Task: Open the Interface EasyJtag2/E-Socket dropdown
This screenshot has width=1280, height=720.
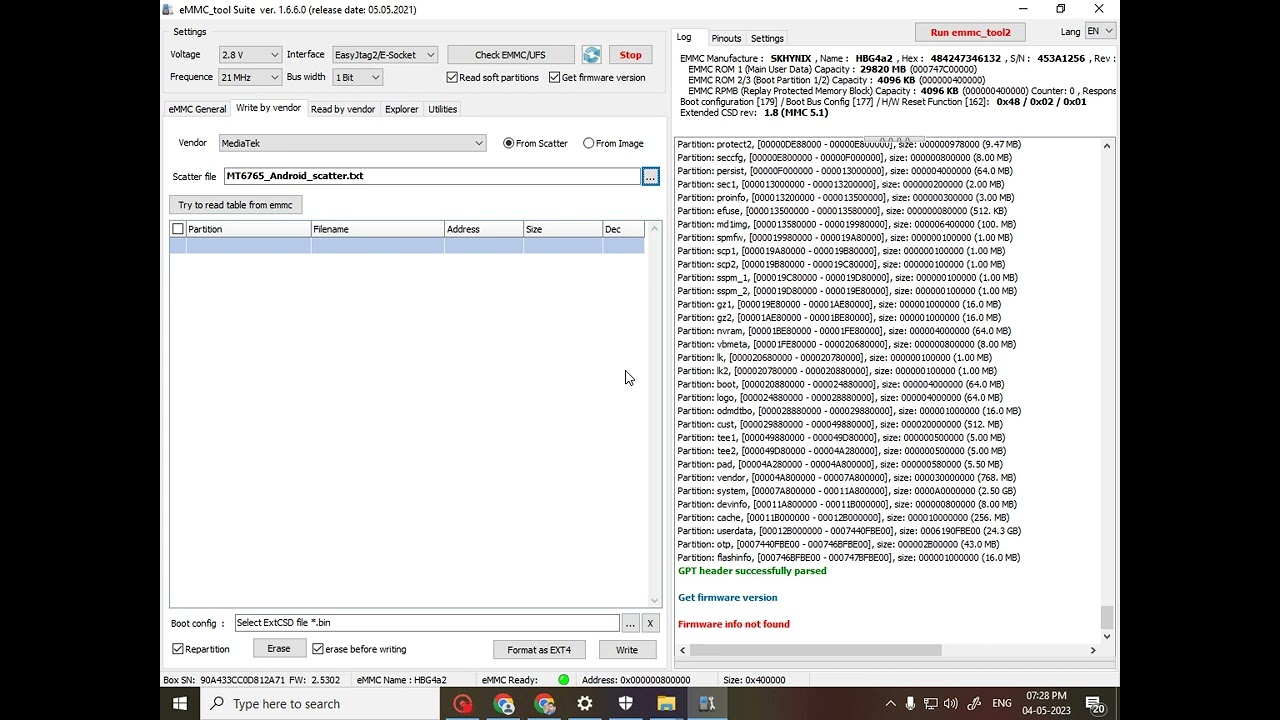Action: (384, 55)
